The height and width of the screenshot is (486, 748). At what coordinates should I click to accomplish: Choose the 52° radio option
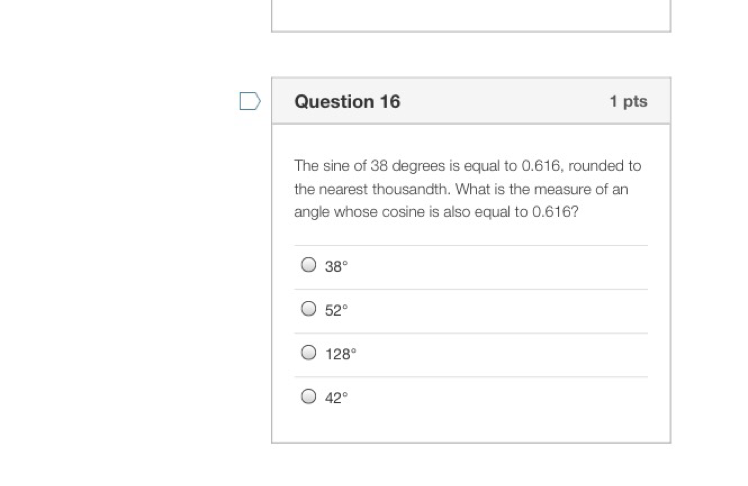[x=309, y=309]
